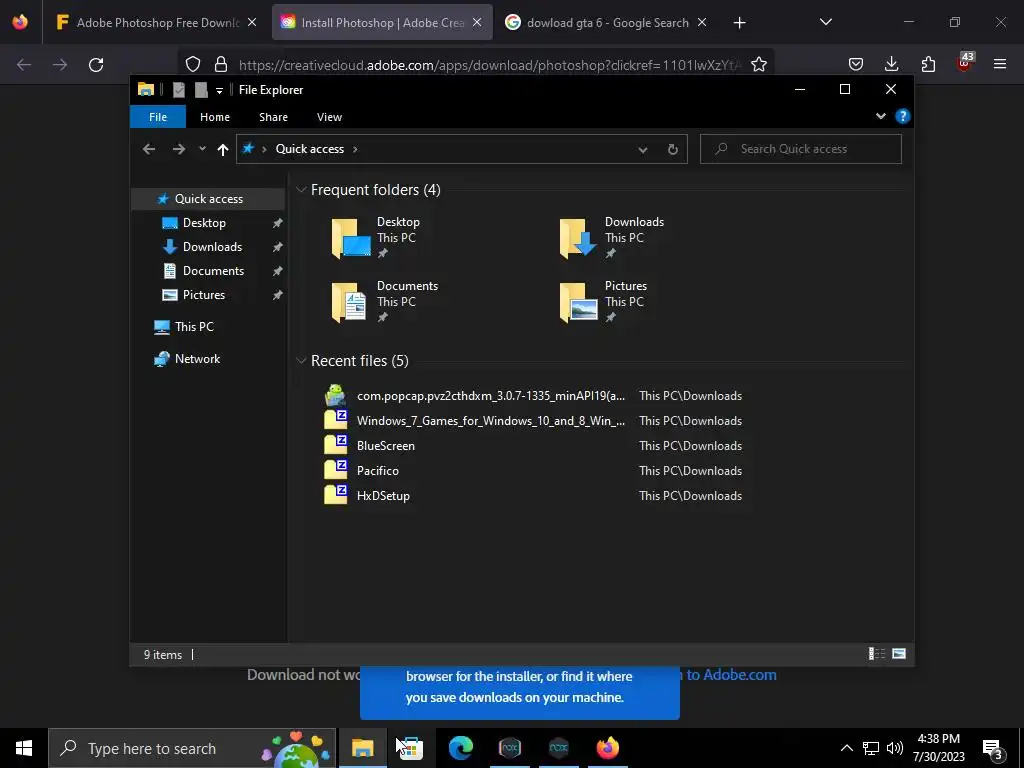Viewport: 1024px width, 768px height.
Task: Select Pictures in the navigation pane
Action: click(203, 295)
